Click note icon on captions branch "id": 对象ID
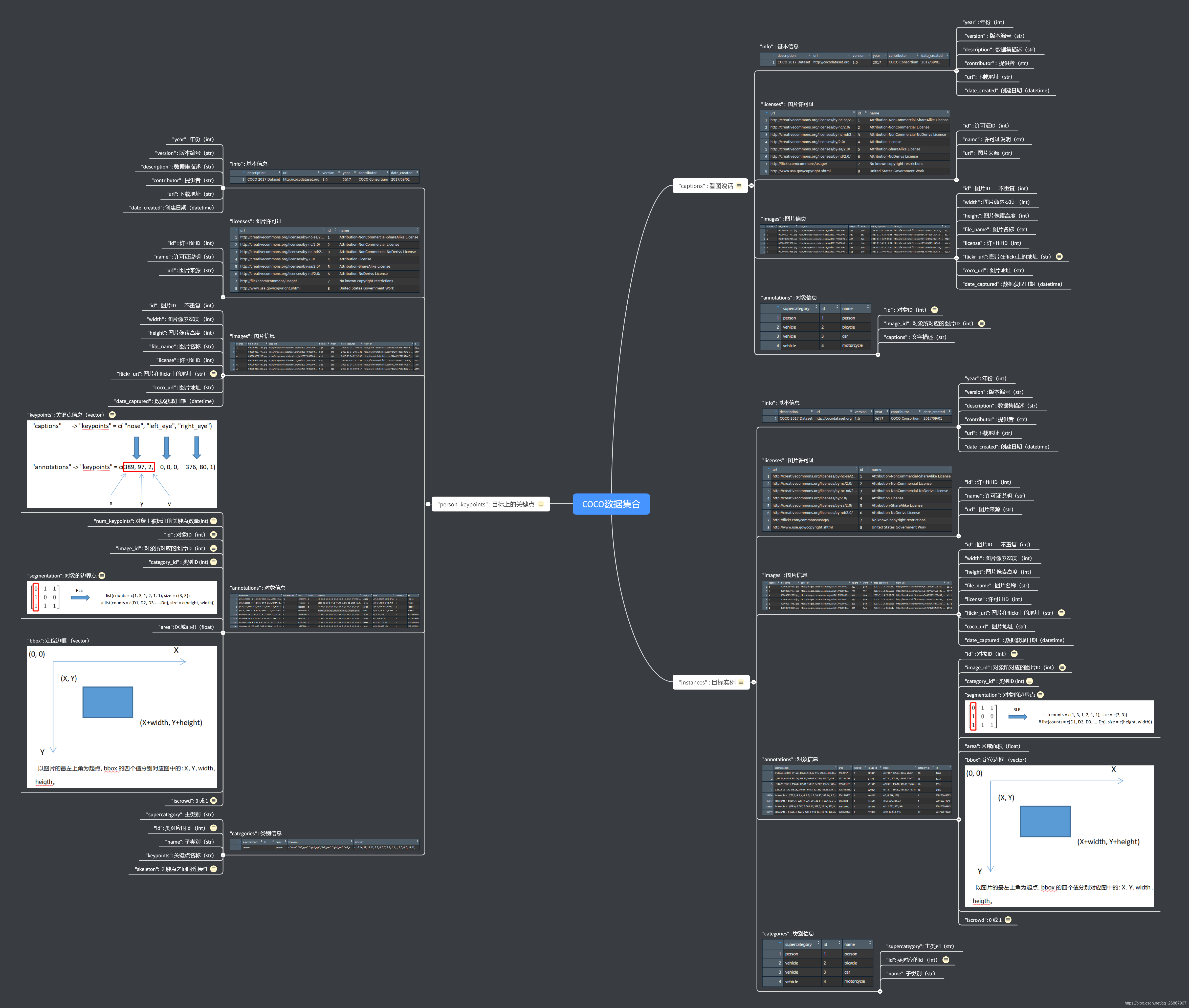1189x1008 pixels. click(x=935, y=310)
